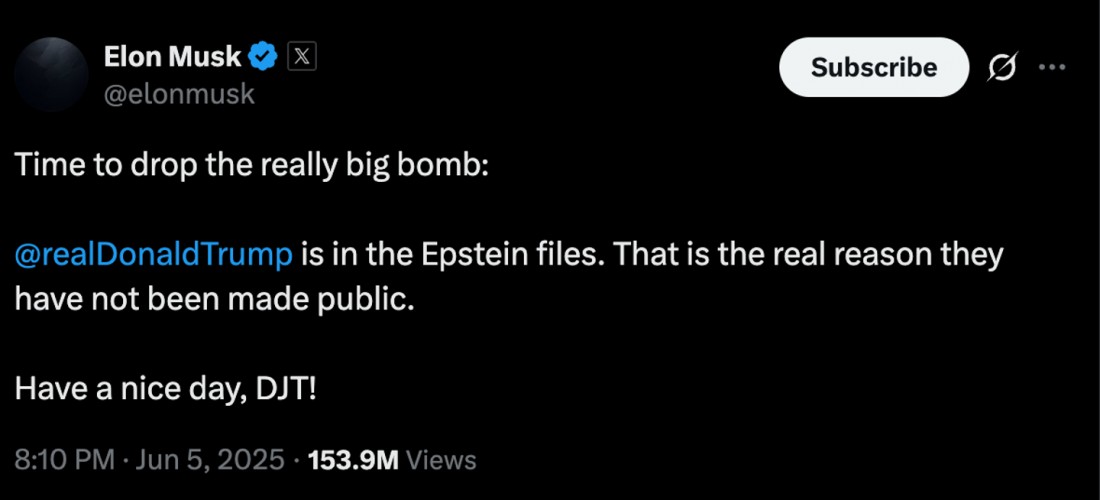Click the Subscribe button
This screenshot has width=1100, height=500.
873,67
